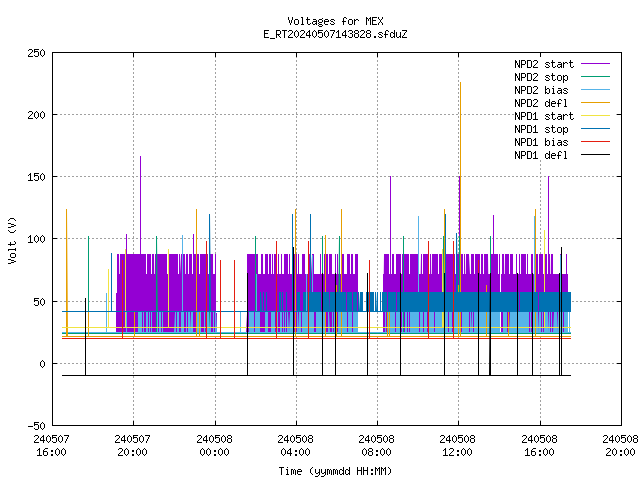Click the NPD2 stop green legend line
This screenshot has width=640, height=480.
coord(596,77)
